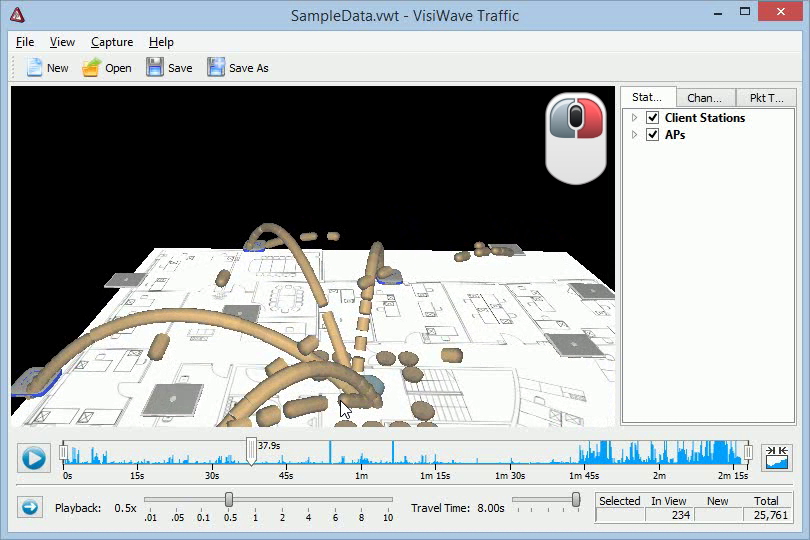Minimize the VisiWave Traffic window
The image size is (810, 540).
(718, 12)
